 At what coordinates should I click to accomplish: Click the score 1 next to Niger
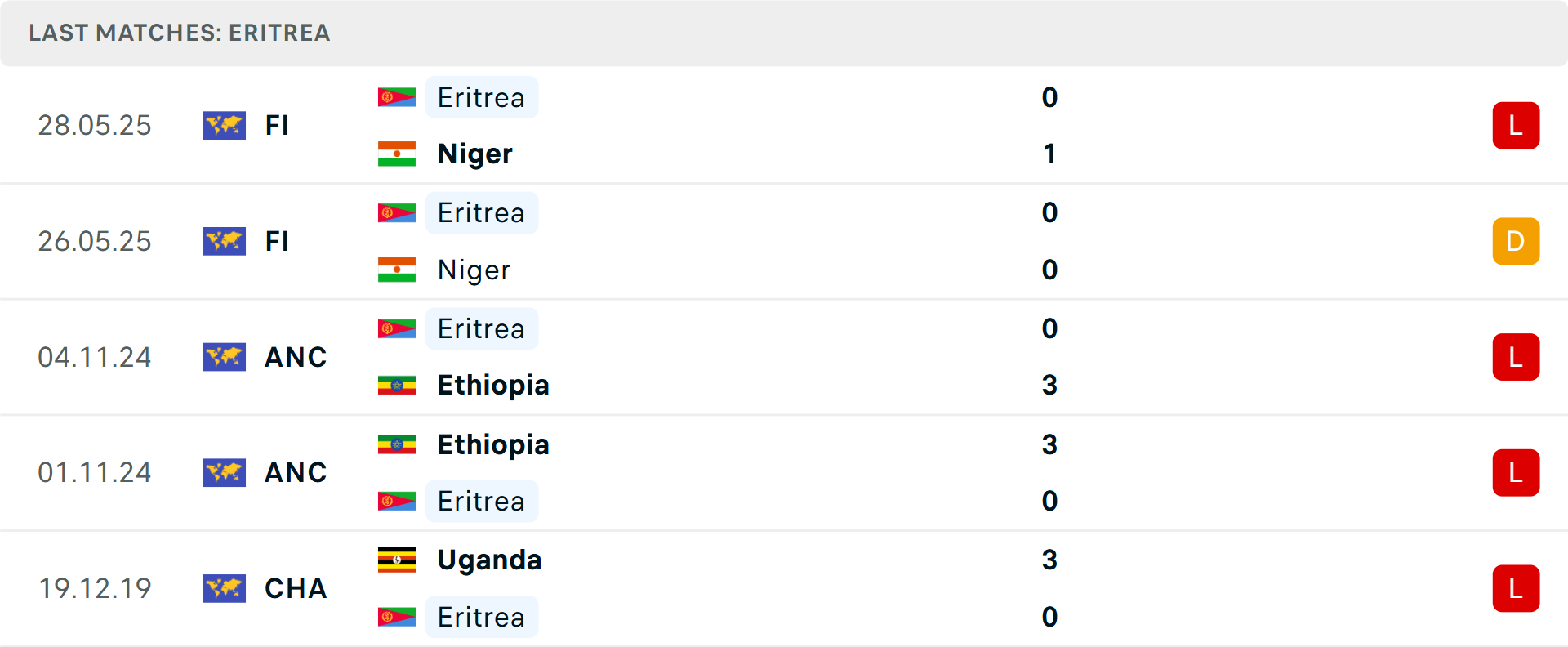[x=1049, y=154]
